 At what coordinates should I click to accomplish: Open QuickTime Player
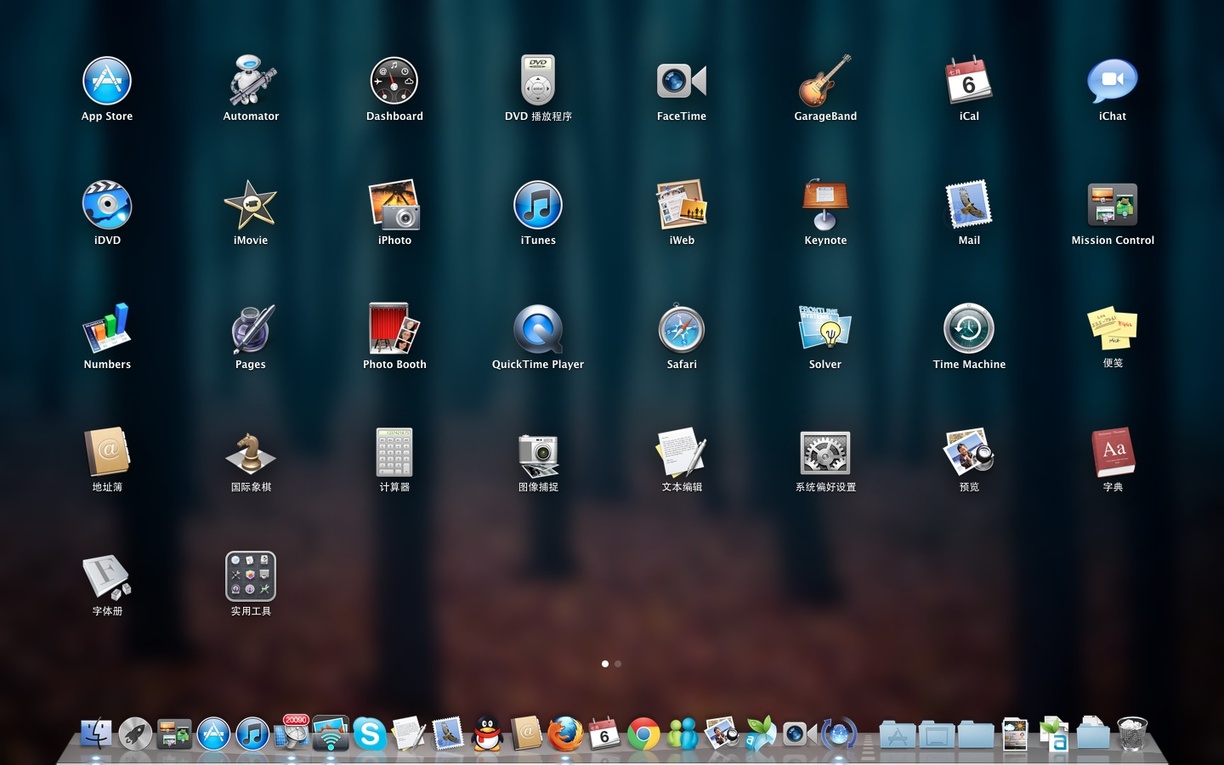538,329
